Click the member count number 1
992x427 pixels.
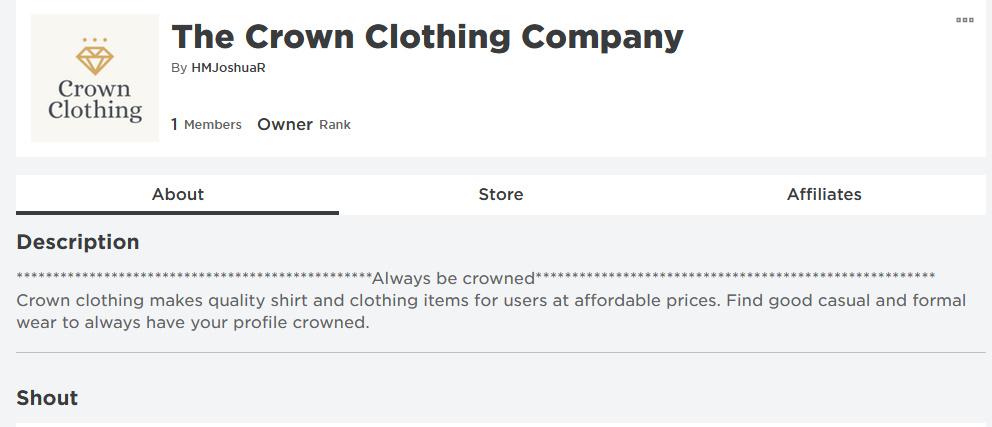(174, 125)
